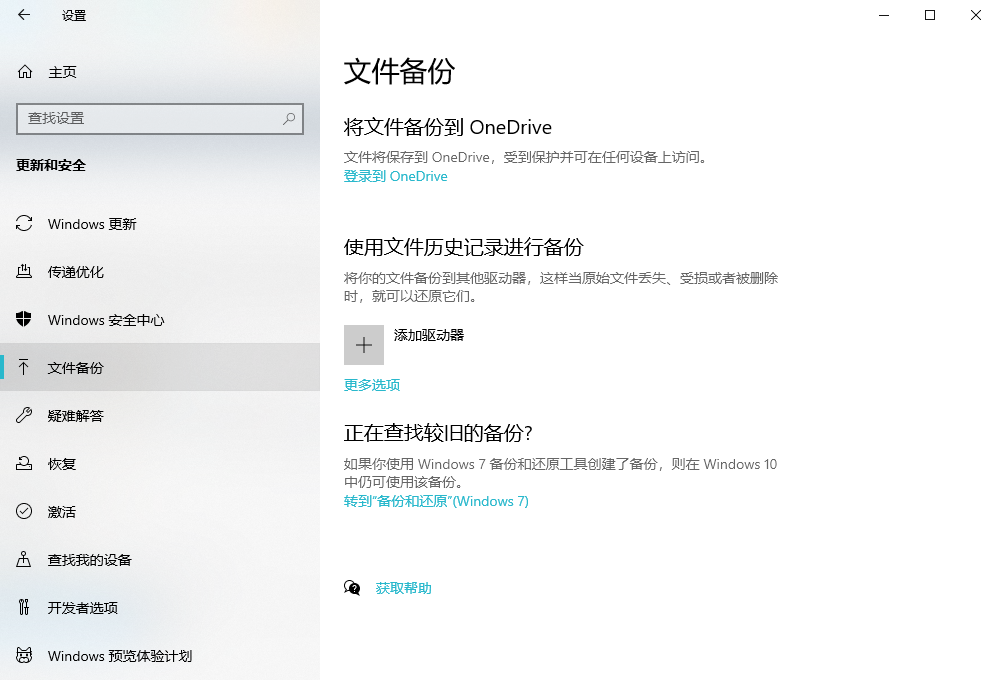
Task: Click the search magnifier in the settings box
Action: (288, 119)
